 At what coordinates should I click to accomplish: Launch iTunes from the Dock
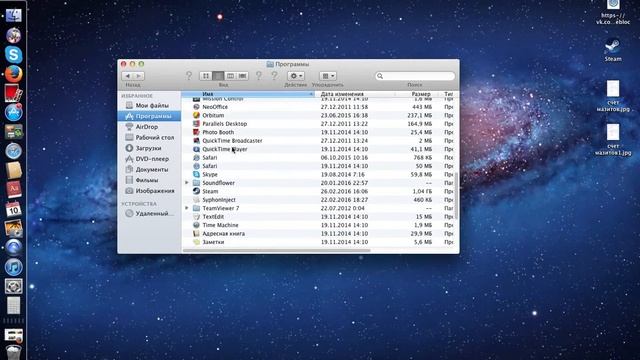pyautogui.click(x=13, y=267)
